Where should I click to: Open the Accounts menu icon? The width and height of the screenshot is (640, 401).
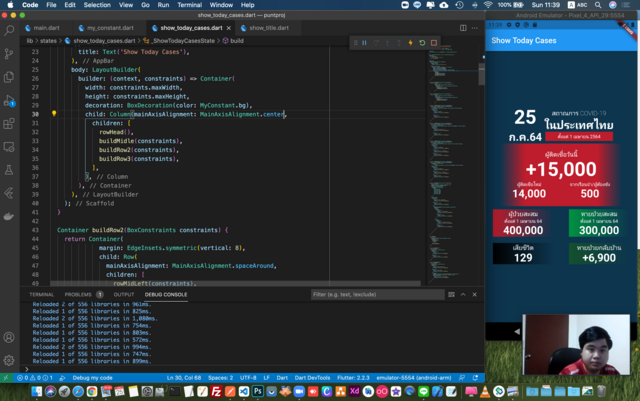pyautogui.click(x=9, y=337)
